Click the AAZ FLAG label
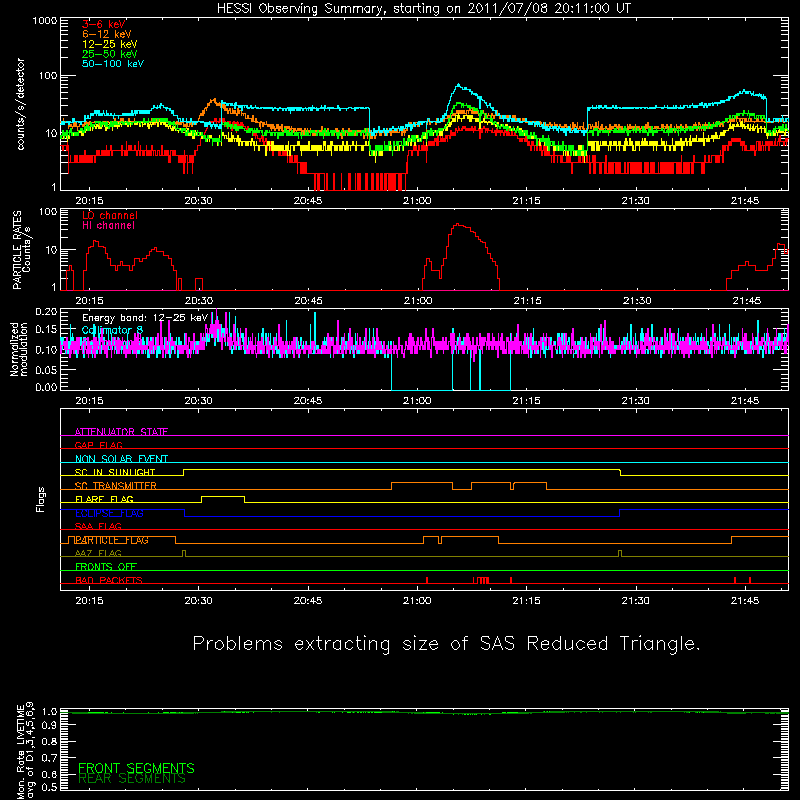The width and height of the screenshot is (800, 800). coord(98,553)
